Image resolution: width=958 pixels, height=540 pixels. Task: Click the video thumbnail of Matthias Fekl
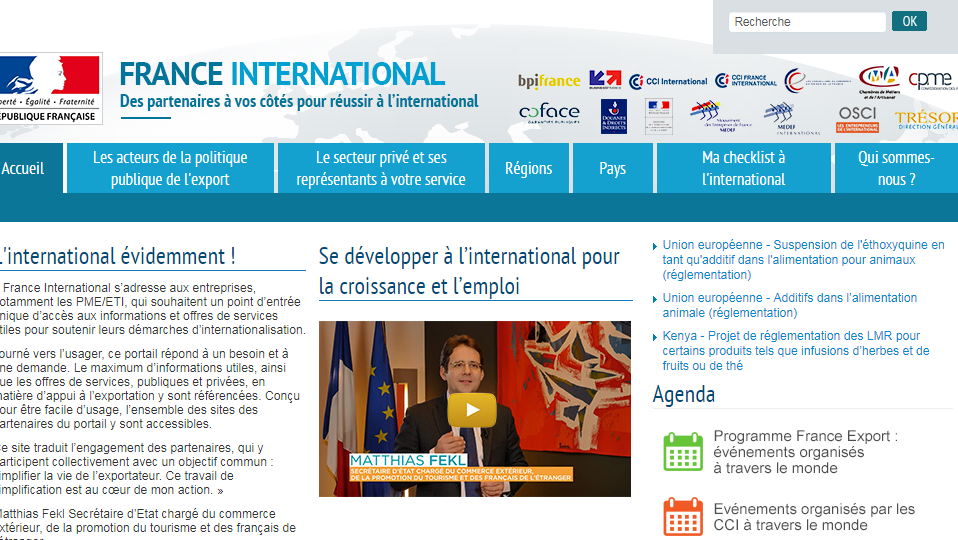(475, 409)
